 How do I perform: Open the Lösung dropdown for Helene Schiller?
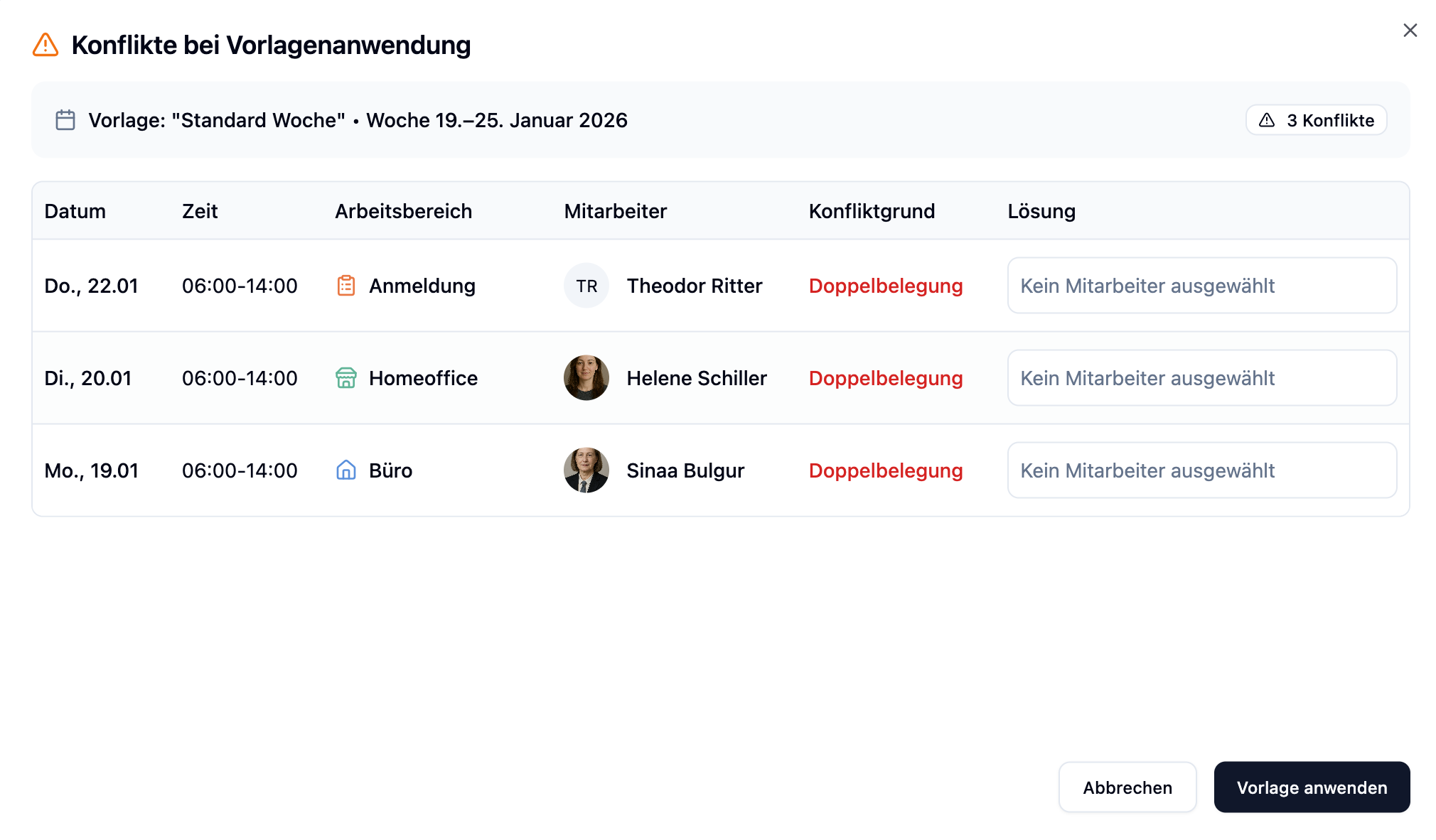[x=1201, y=378]
